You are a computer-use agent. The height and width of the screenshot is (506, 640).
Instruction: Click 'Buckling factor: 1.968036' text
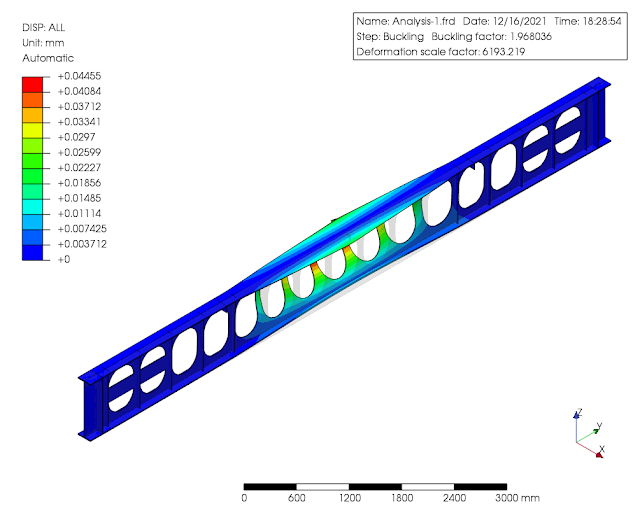pyautogui.click(x=491, y=37)
